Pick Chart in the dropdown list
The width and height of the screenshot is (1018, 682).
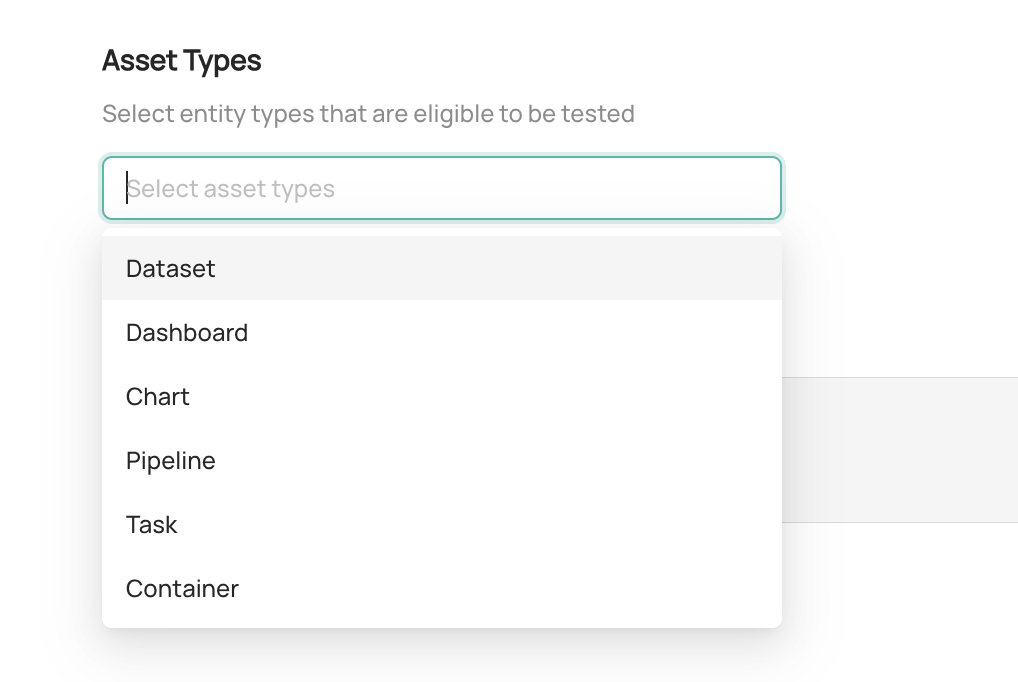(x=158, y=397)
